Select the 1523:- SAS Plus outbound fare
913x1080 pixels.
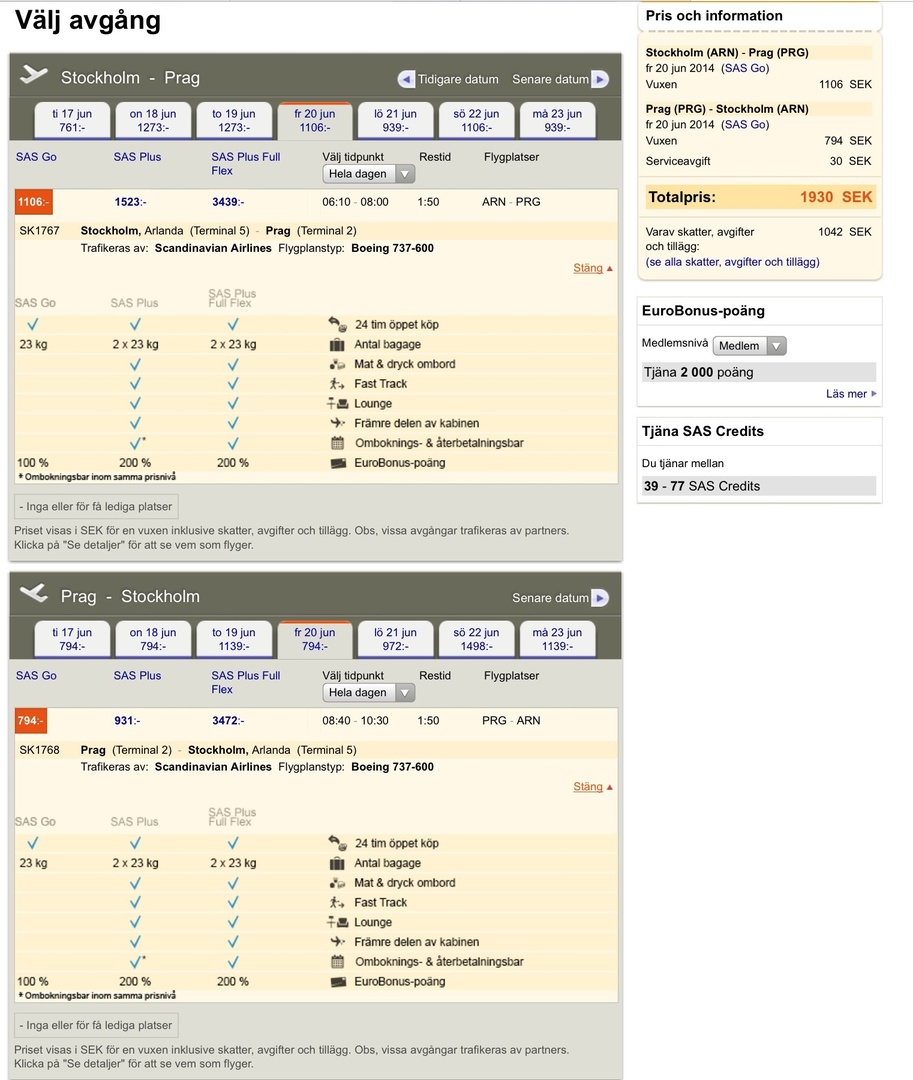click(x=128, y=202)
